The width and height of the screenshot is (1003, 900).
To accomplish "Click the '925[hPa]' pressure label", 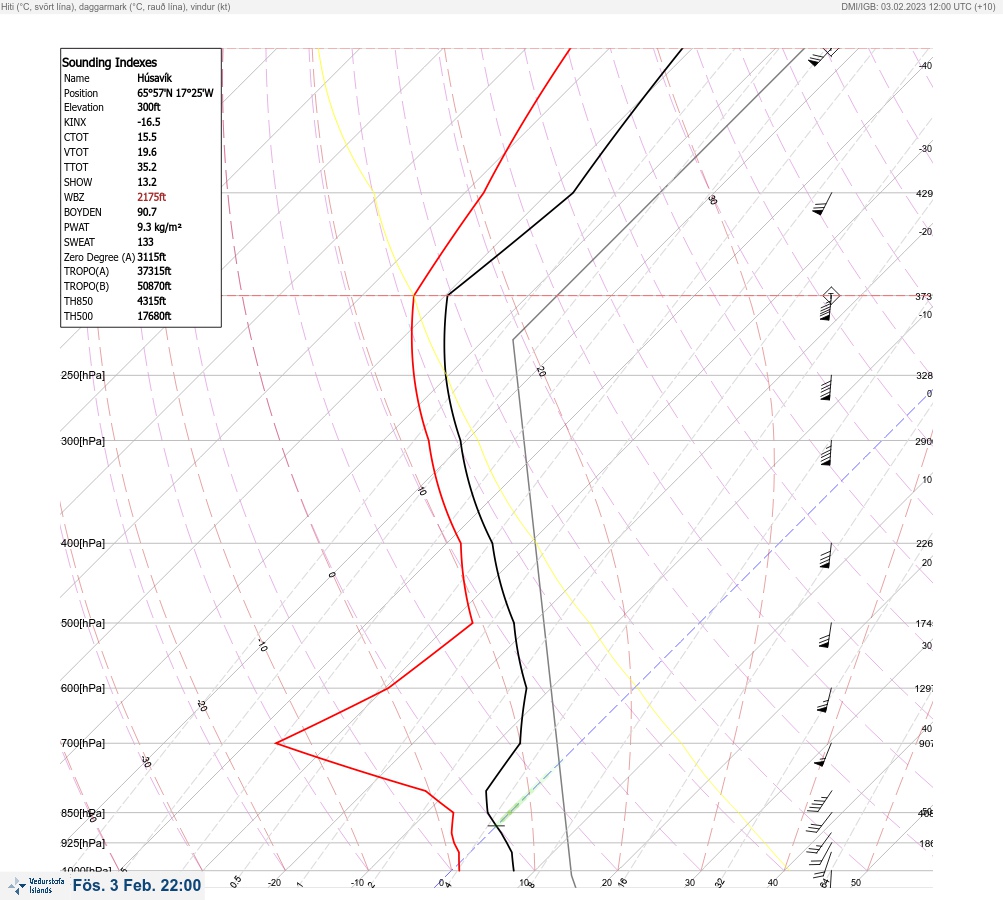I will tap(83, 843).
